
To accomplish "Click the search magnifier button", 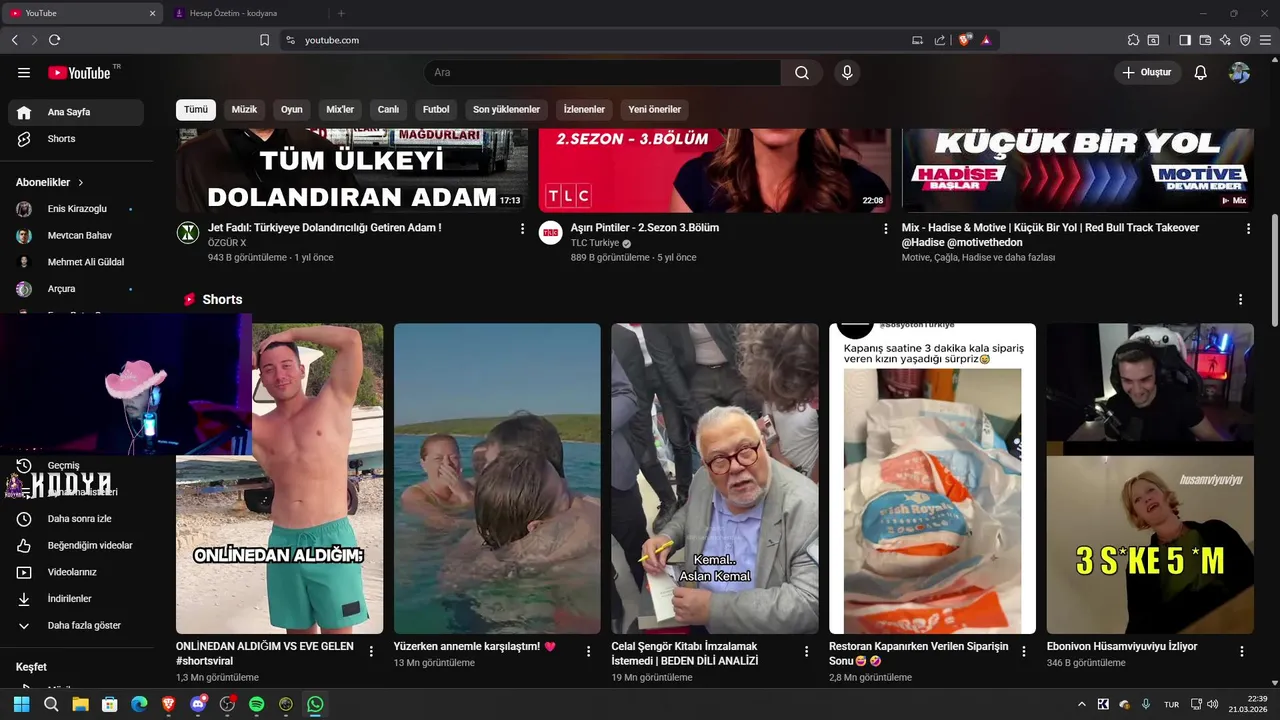I will (802, 73).
